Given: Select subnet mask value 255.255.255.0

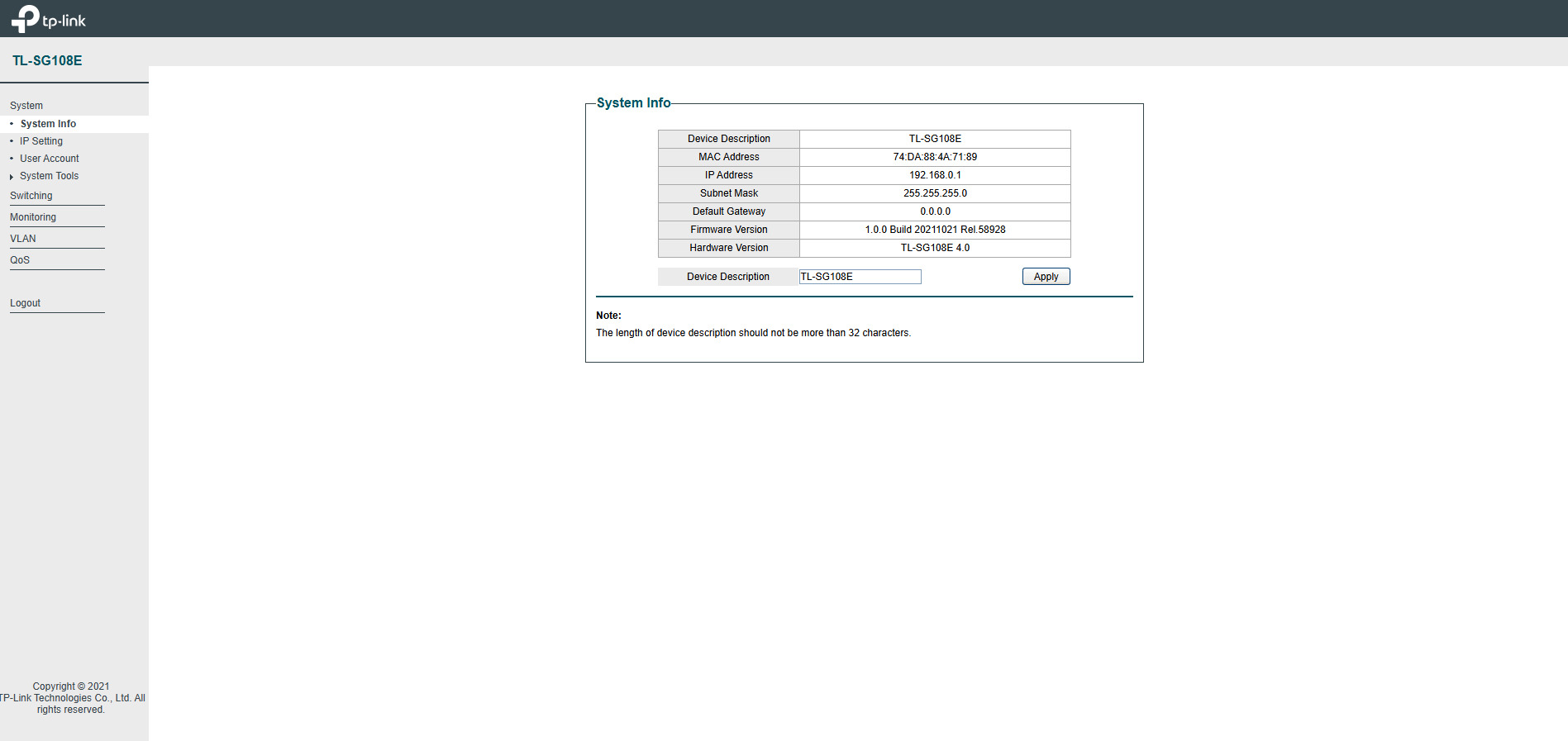Looking at the screenshot, I should coord(935,193).
